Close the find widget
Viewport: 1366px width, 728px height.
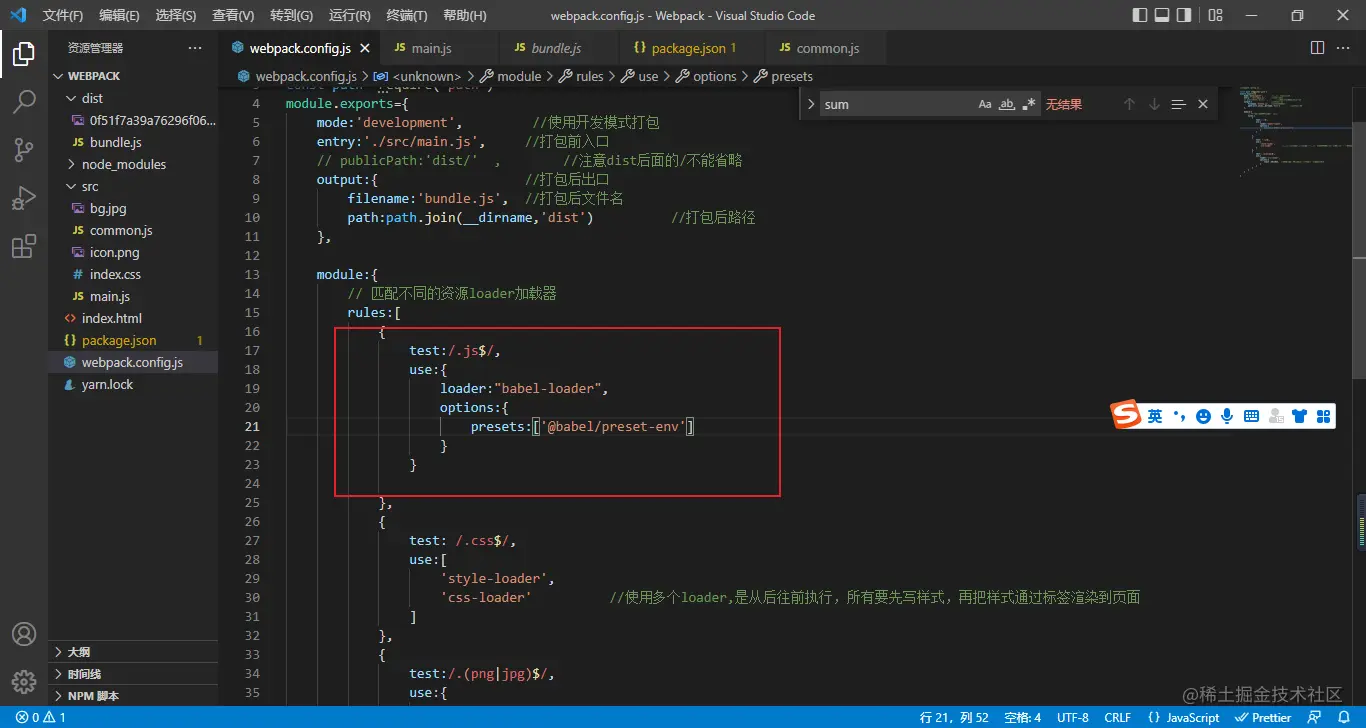coord(1203,104)
